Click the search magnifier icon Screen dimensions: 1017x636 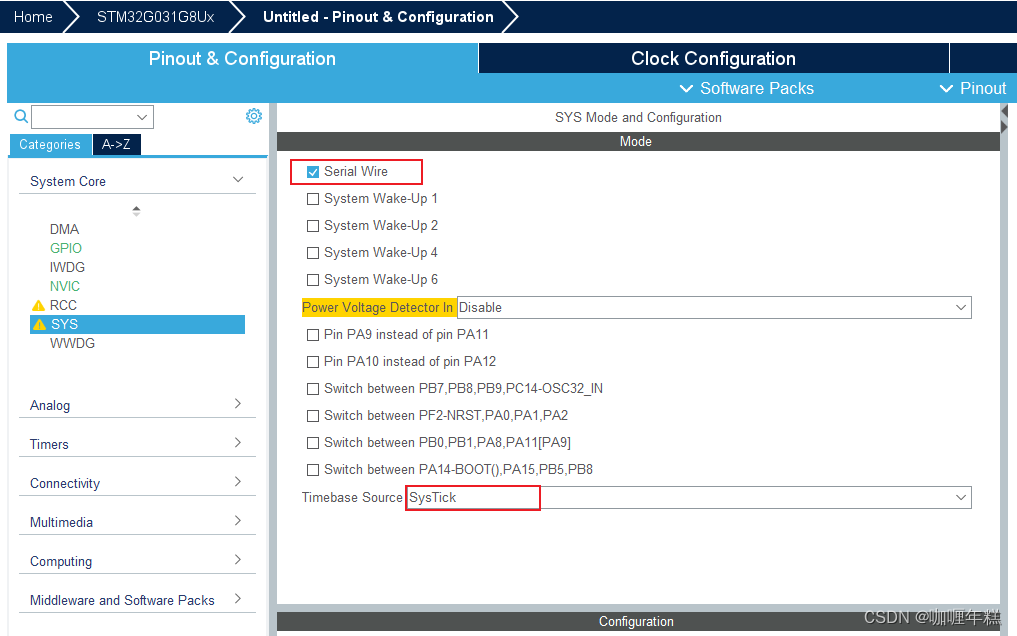[21, 116]
